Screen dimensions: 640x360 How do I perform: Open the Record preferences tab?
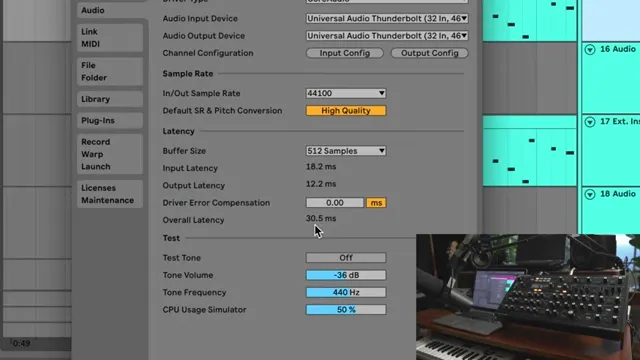click(x=96, y=142)
